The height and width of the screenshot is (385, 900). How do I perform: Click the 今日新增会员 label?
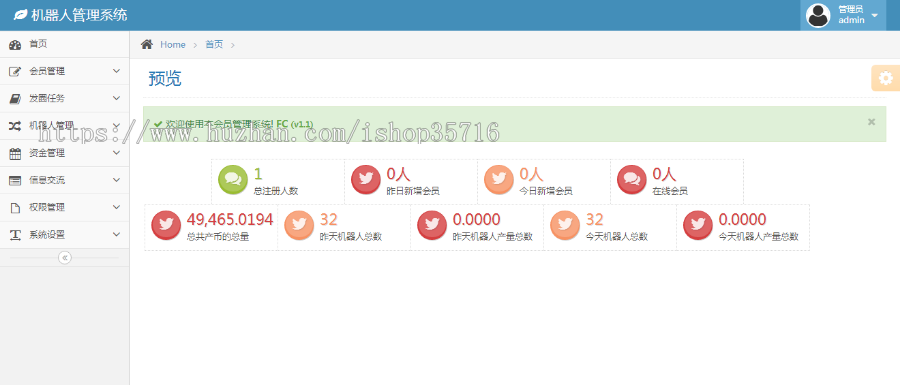tap(546, 191)
